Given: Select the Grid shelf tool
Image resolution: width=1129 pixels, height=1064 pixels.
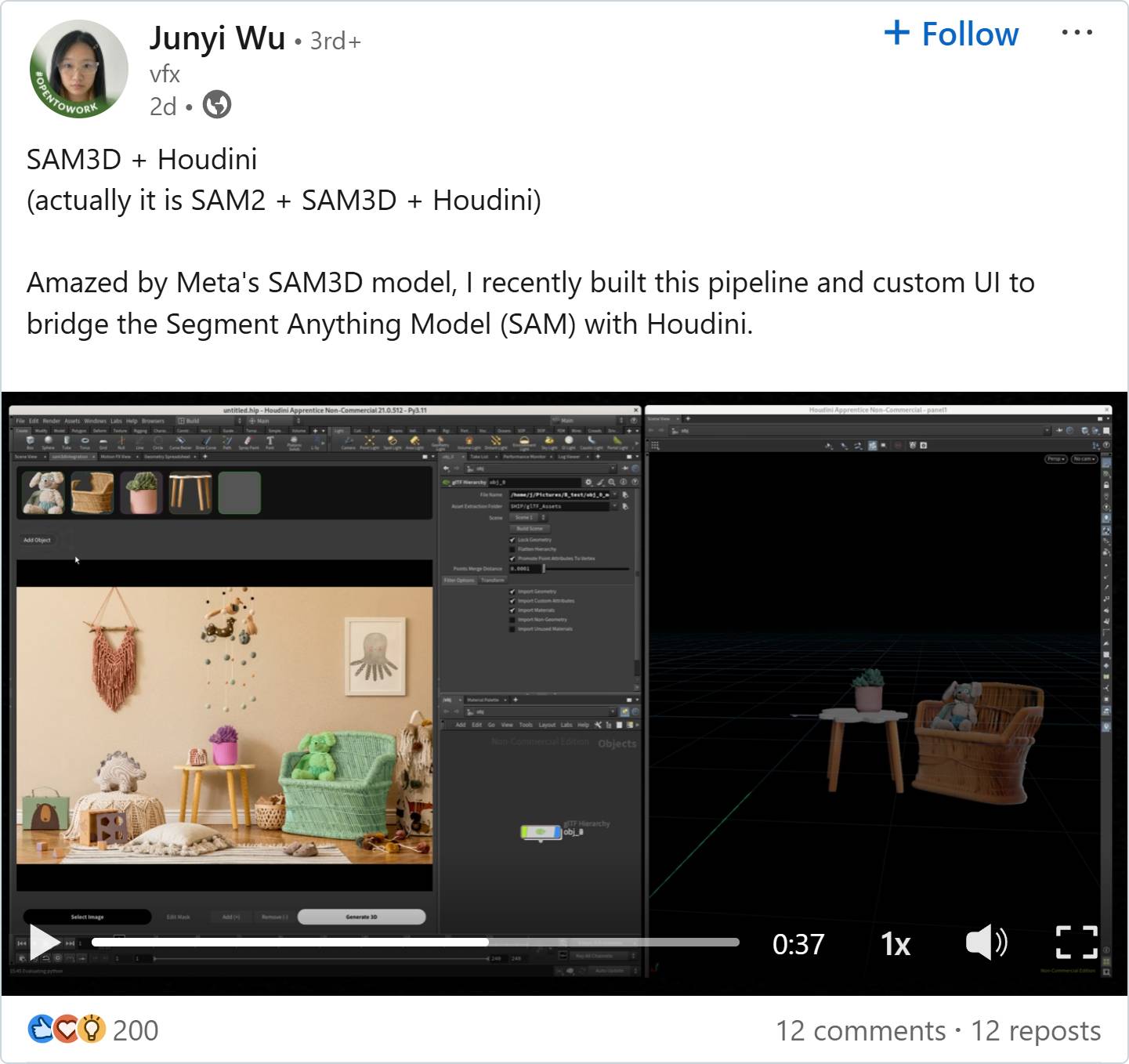Looking at the screenshot, I should [103, 443].
